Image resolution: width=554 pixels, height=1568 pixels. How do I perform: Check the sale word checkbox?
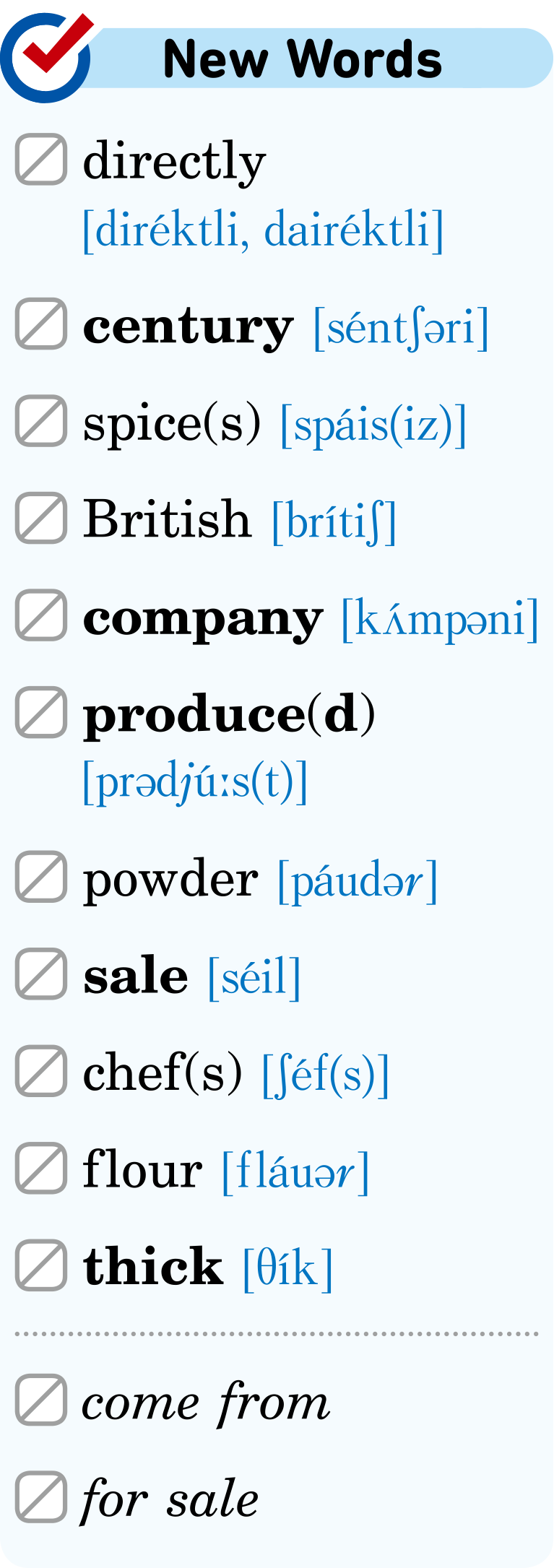point(41,974)
